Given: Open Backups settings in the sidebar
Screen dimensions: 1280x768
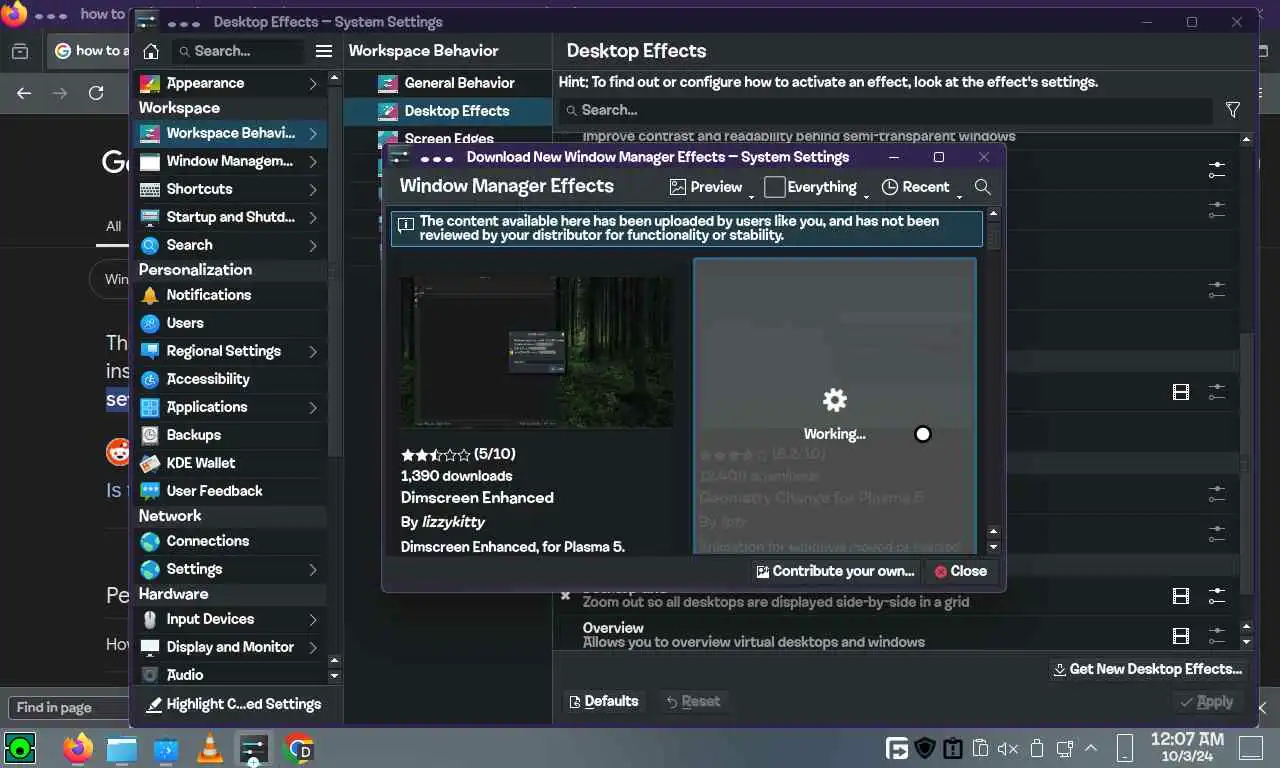Looking at the screenshot, I should coord(230,435).
